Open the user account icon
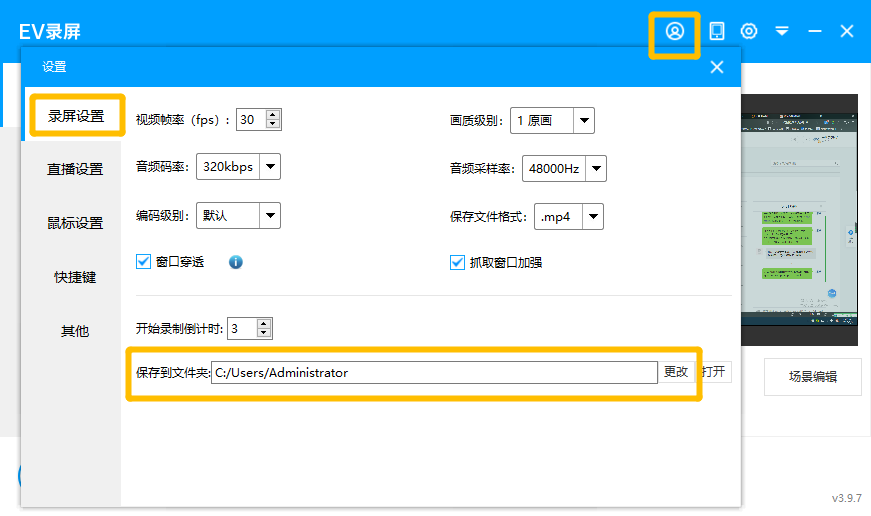 pos(674,31)
